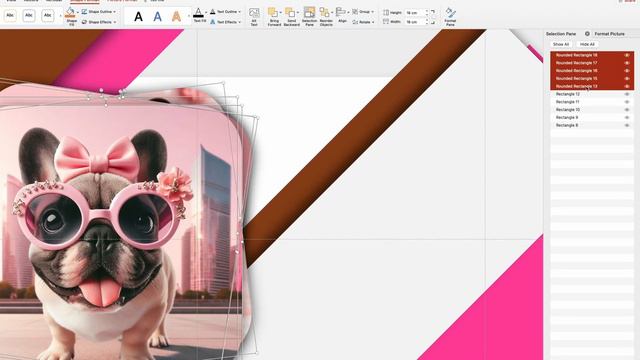
Task: Click the Width input field
Action: tap(415, 22)
